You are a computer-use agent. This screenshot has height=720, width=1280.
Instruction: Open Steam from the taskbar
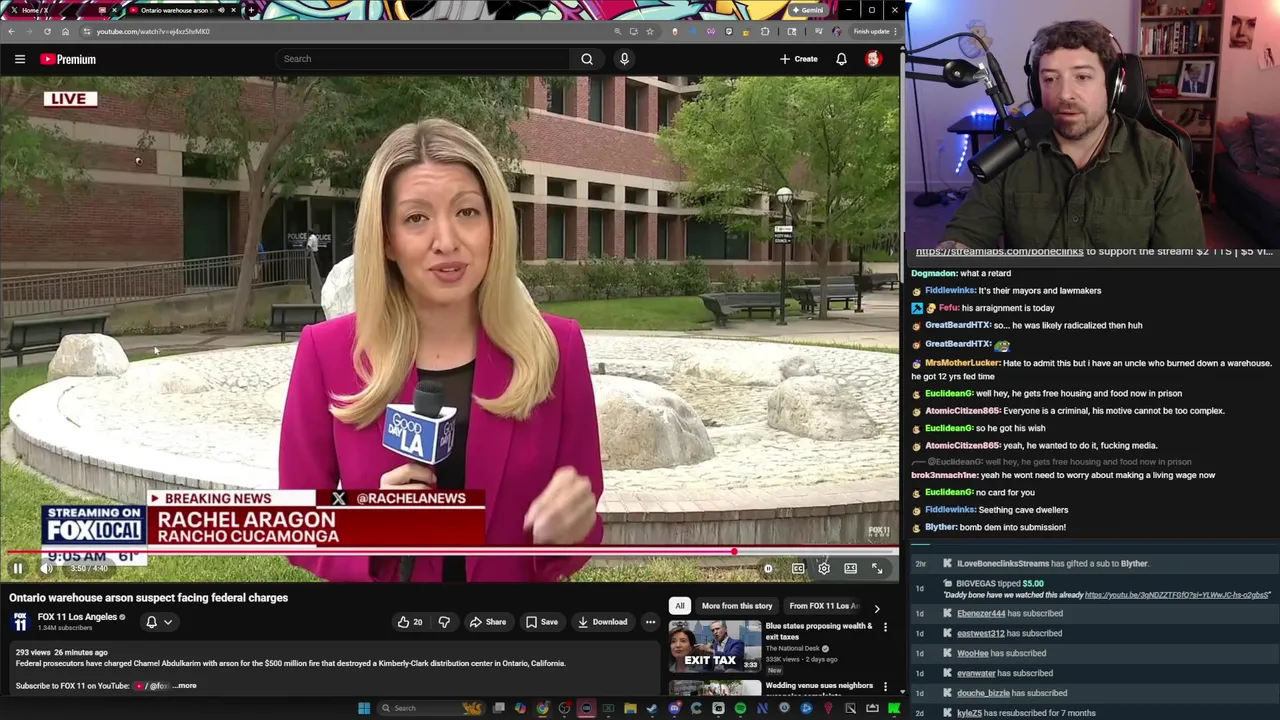tap(652, 708)
